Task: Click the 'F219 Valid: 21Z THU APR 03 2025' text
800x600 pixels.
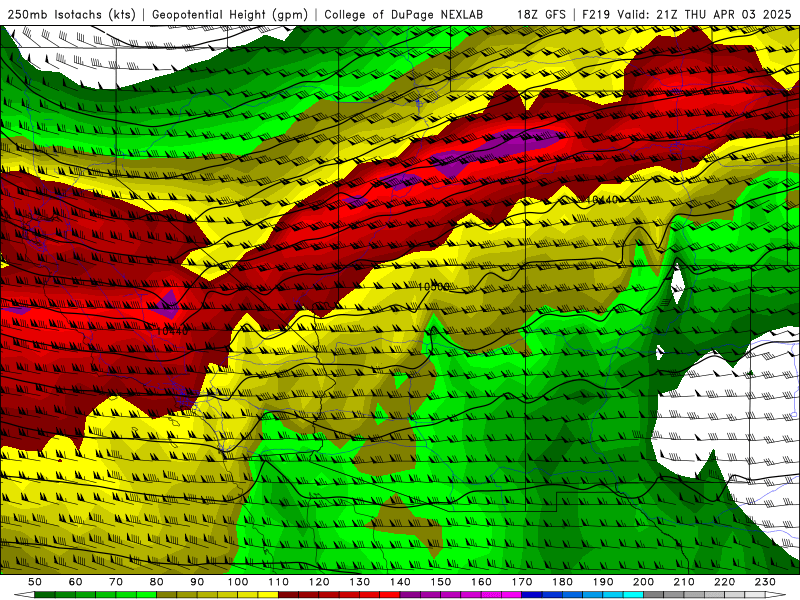Action: click(x=687, y=14)
